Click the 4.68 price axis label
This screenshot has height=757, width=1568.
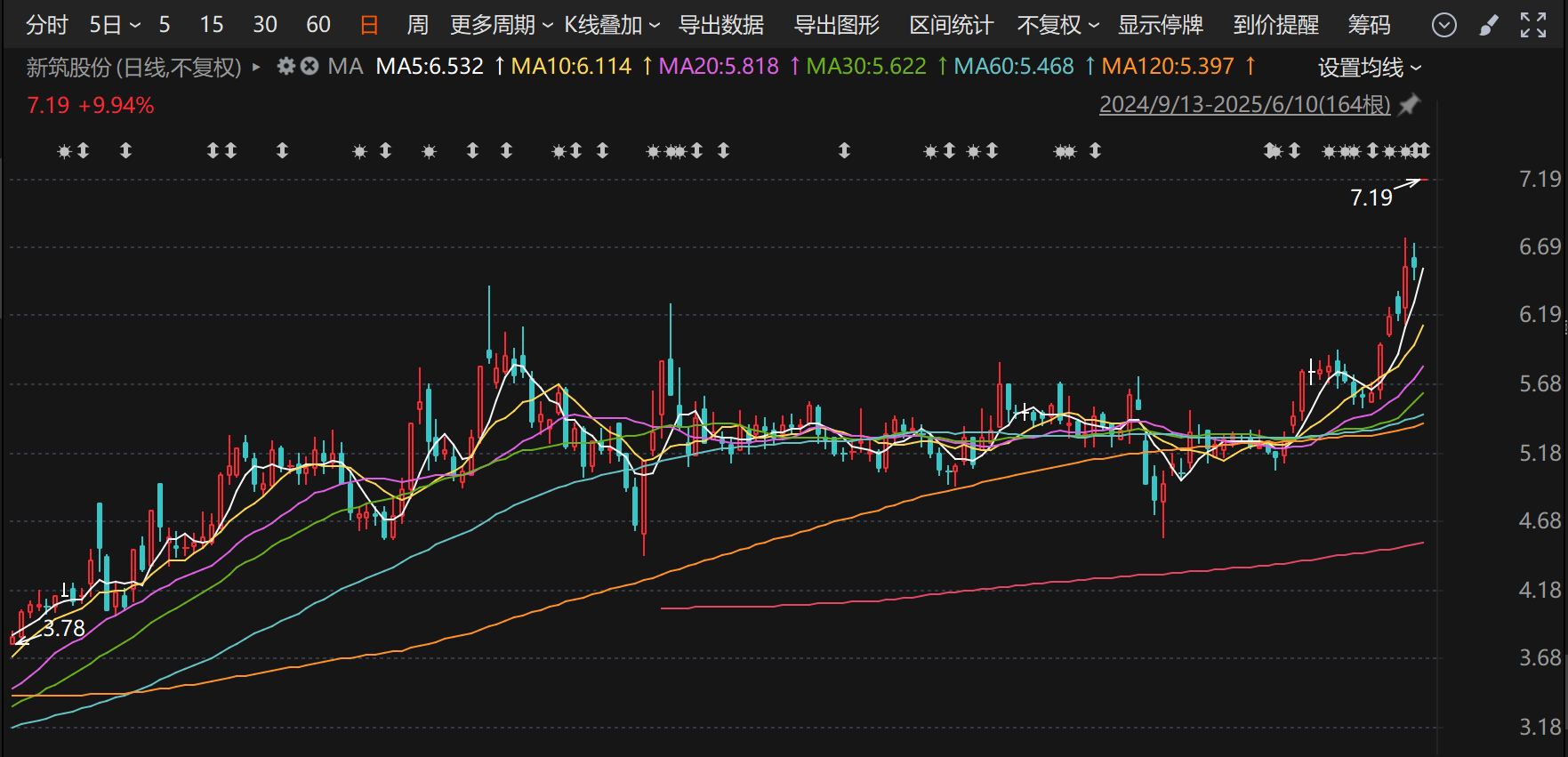click(1540, 520)
